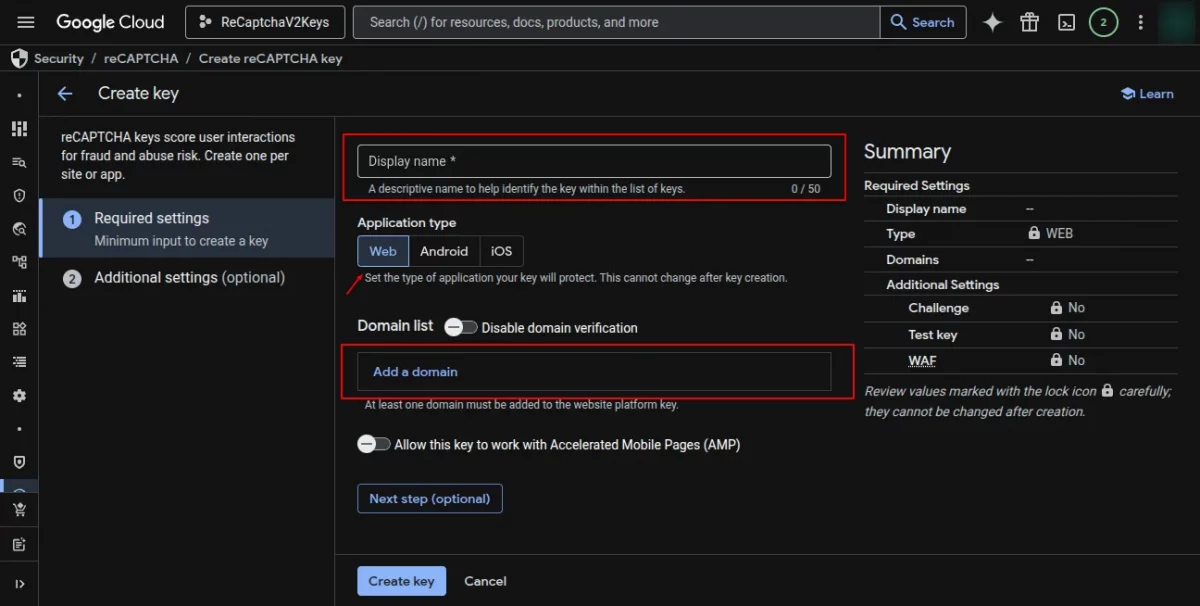Choose Android application type

pyautogui.click(x=444, y=251)
